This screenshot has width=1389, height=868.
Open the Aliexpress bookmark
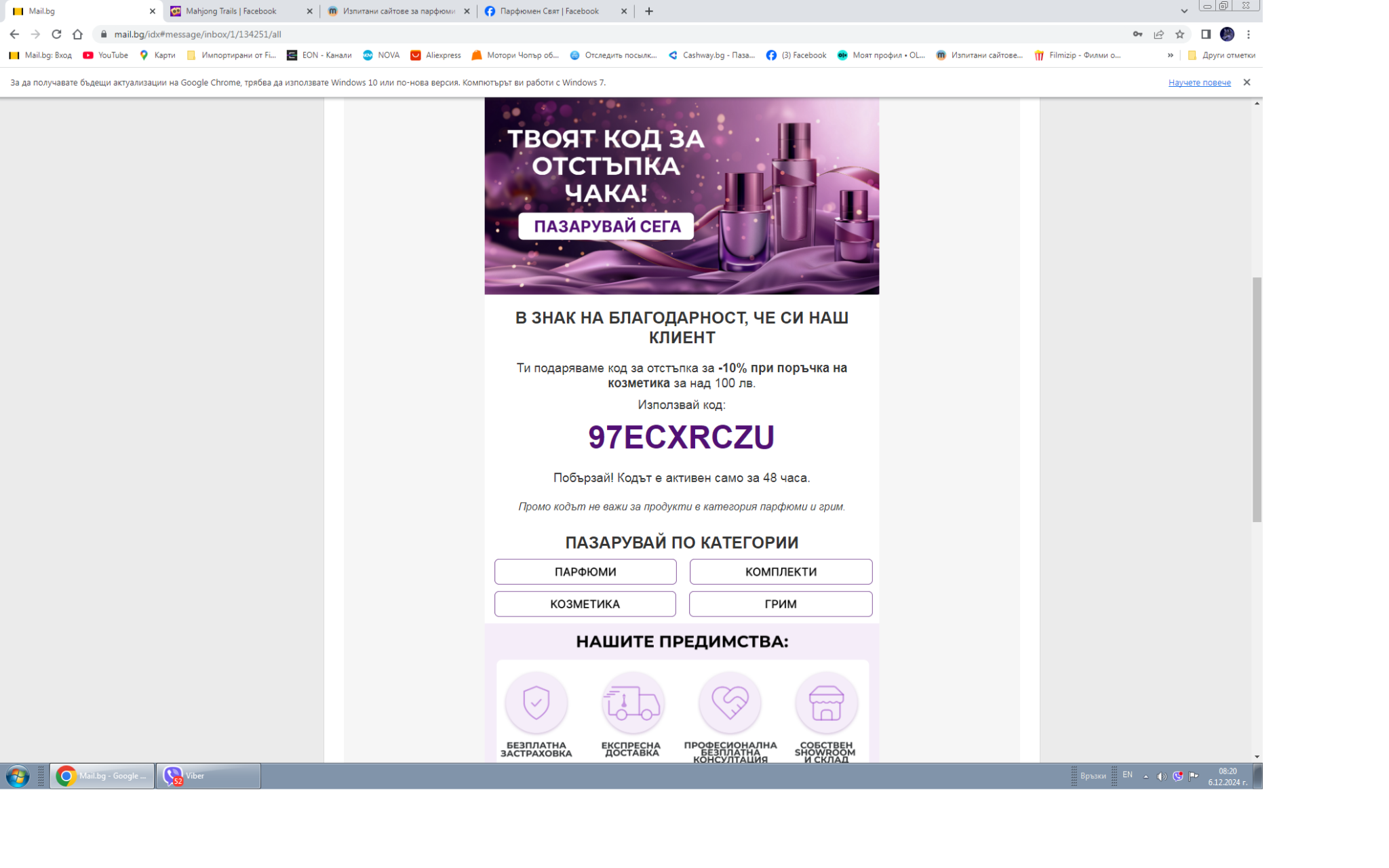(435, 55)
